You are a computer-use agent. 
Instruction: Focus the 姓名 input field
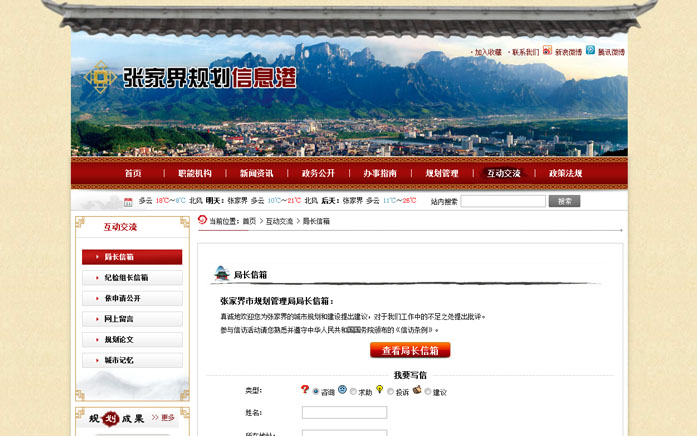point(344,412)
